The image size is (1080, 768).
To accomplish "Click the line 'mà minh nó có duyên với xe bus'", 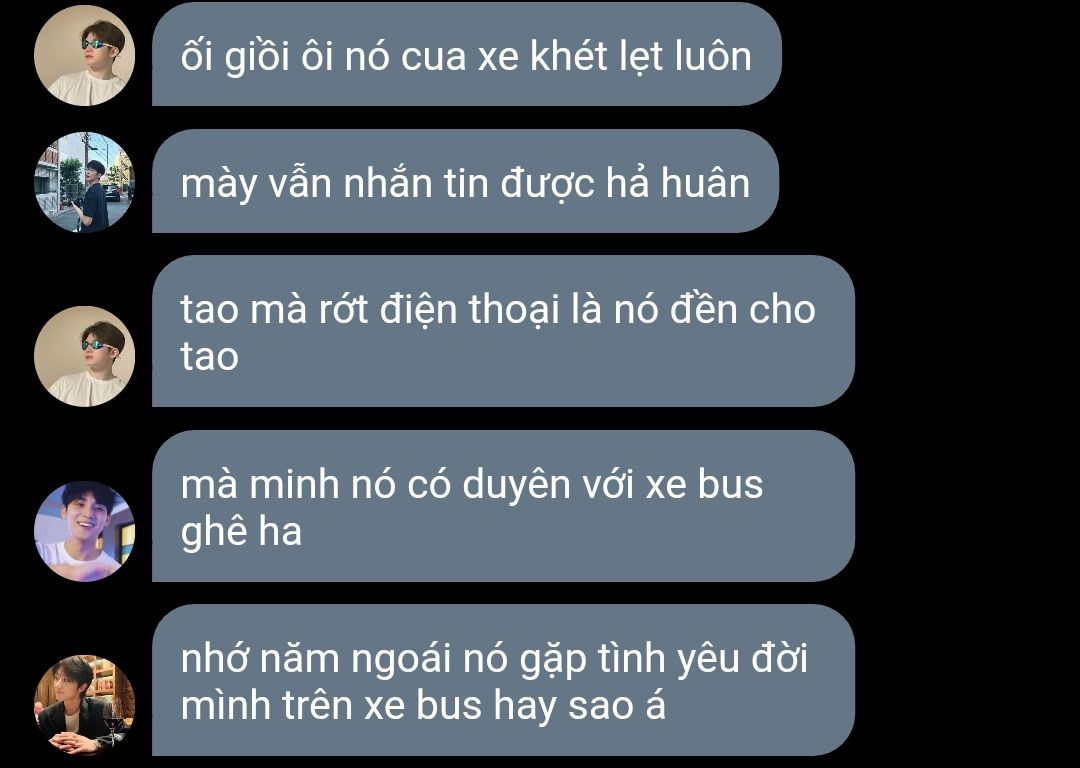I will coord(472,484).
